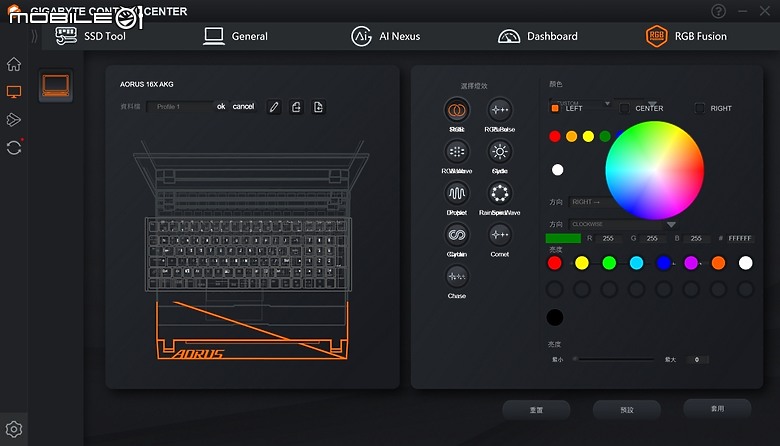
Task: Open the help question mark icon
Action: tap(718, 11)
